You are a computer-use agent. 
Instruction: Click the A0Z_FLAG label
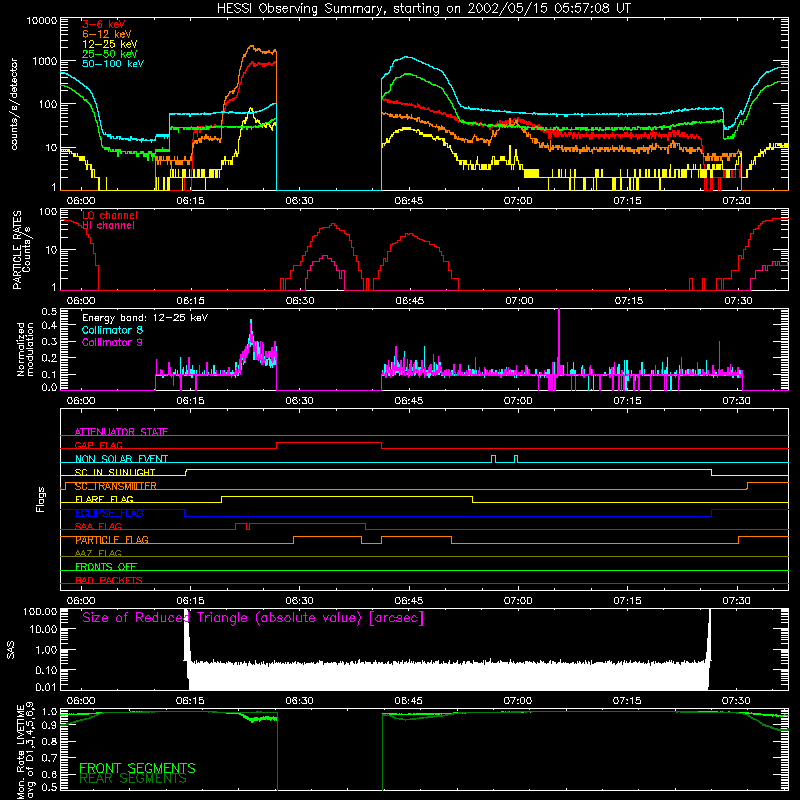[98, 553]
